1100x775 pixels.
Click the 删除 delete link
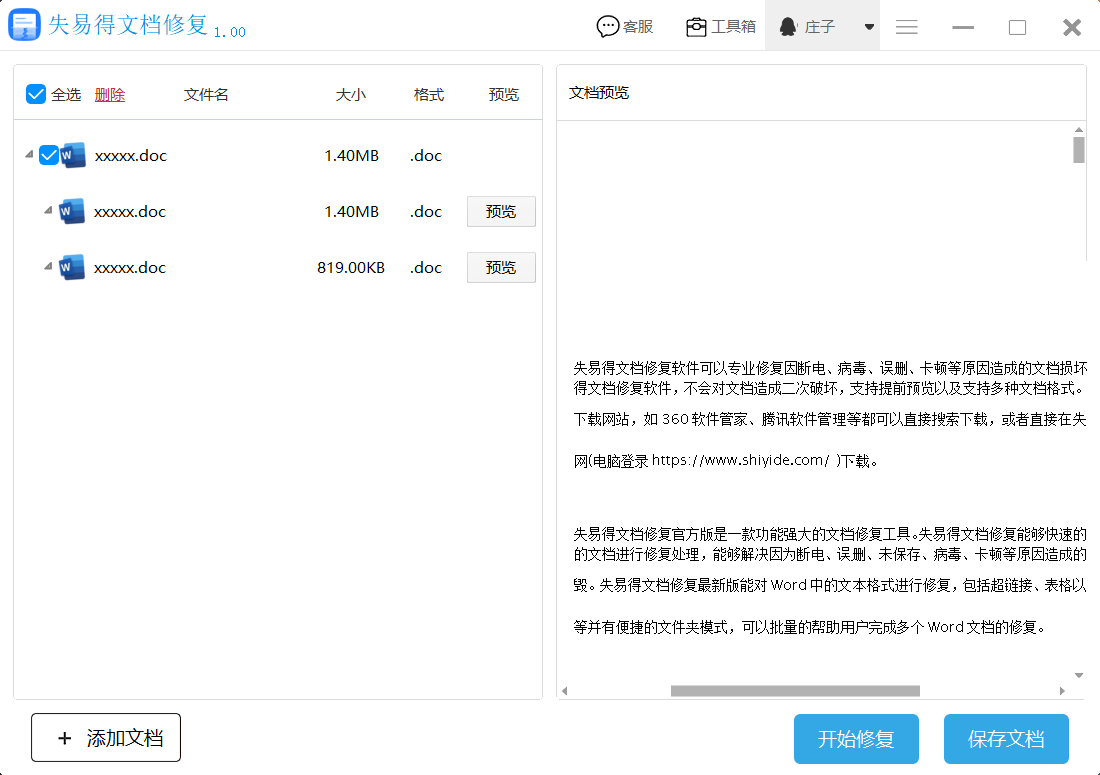[110, 94]
